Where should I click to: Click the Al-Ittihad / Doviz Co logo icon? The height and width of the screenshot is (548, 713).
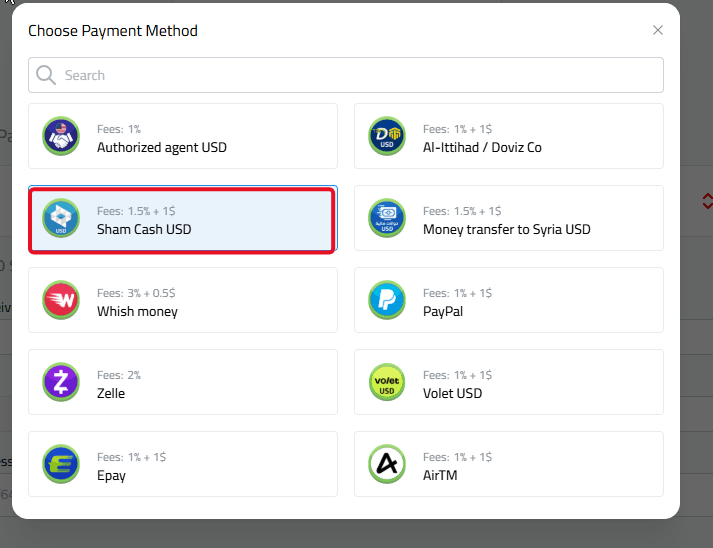click(387, 136)
